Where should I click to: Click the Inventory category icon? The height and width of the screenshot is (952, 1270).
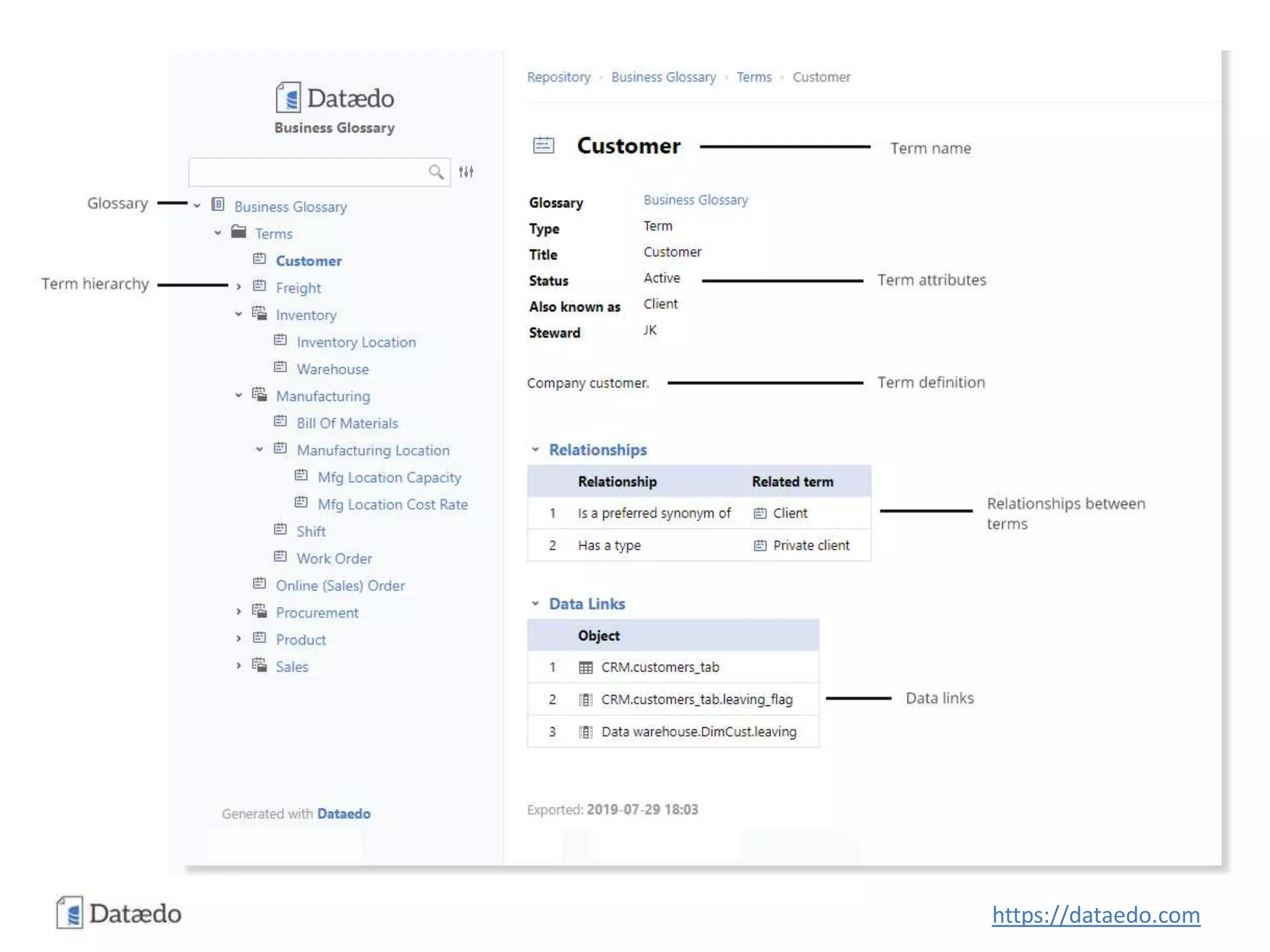260,313
